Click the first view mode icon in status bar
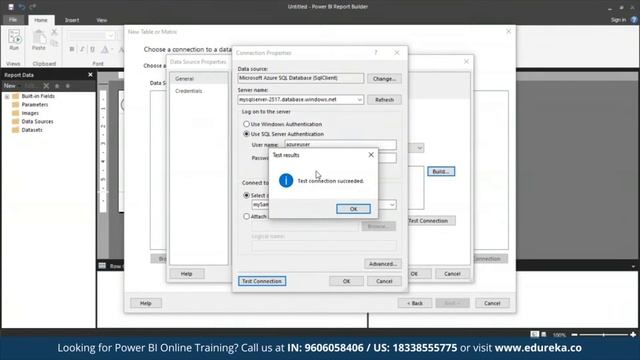 534,334
